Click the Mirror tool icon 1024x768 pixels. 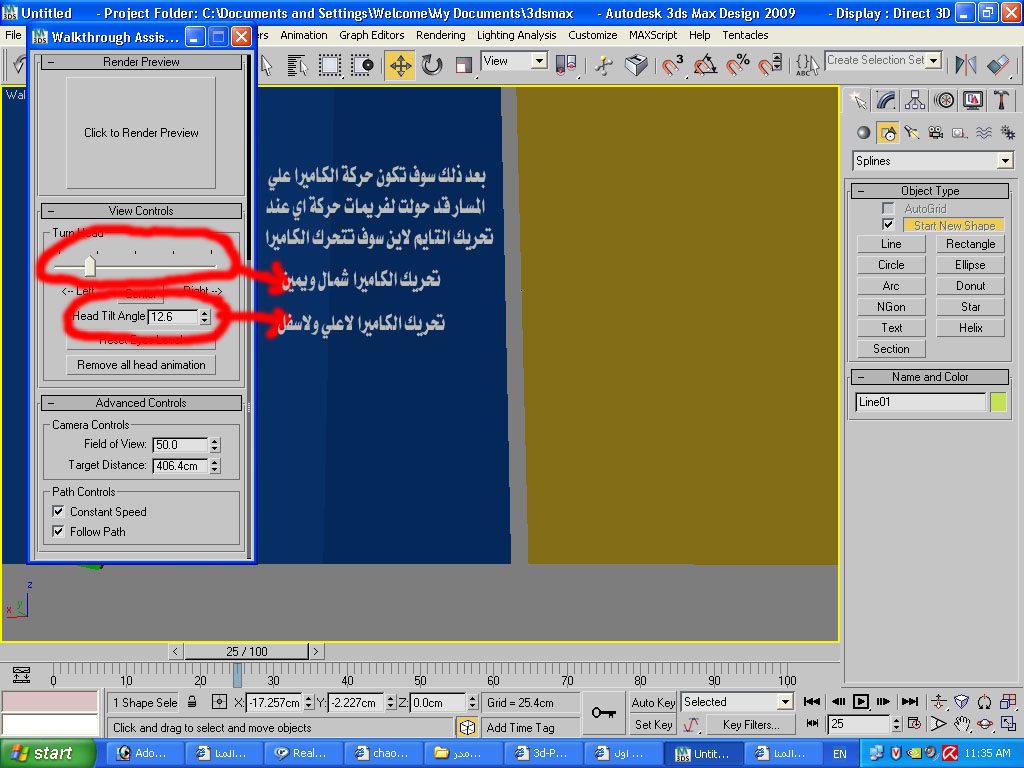(965, 65)
